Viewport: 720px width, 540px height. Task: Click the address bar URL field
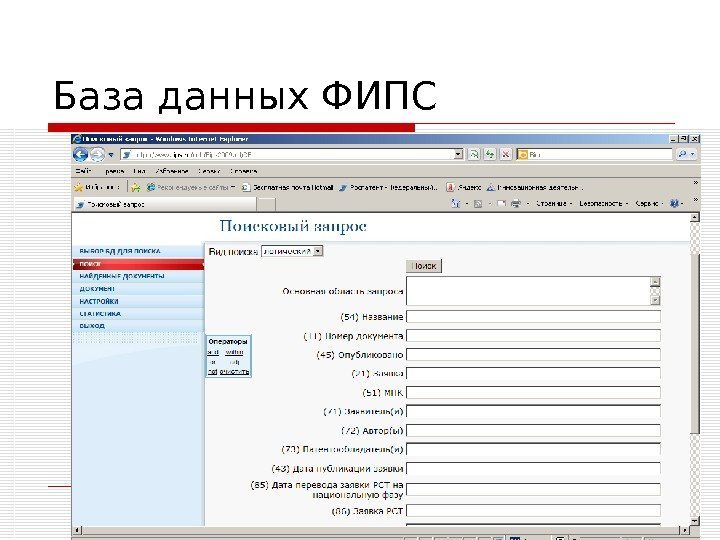pos(287,155)
